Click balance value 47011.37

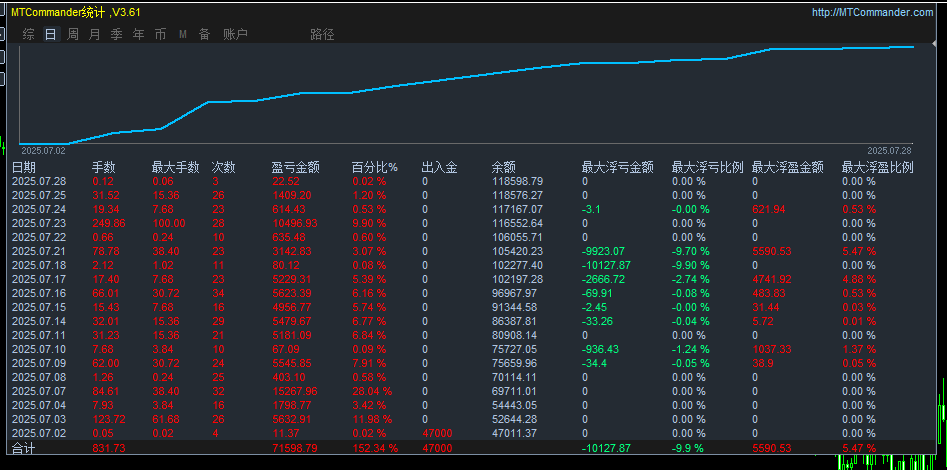click(x=515, y=433)
